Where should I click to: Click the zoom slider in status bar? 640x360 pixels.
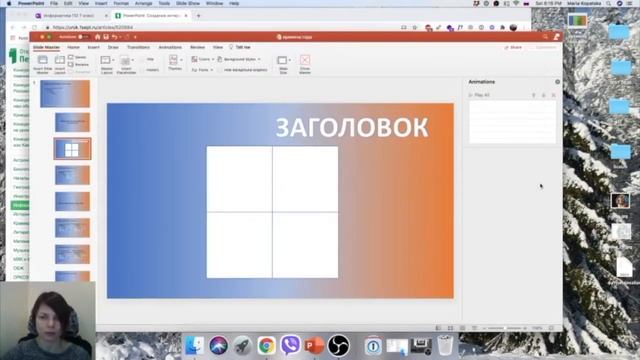(x=505, y=328)
